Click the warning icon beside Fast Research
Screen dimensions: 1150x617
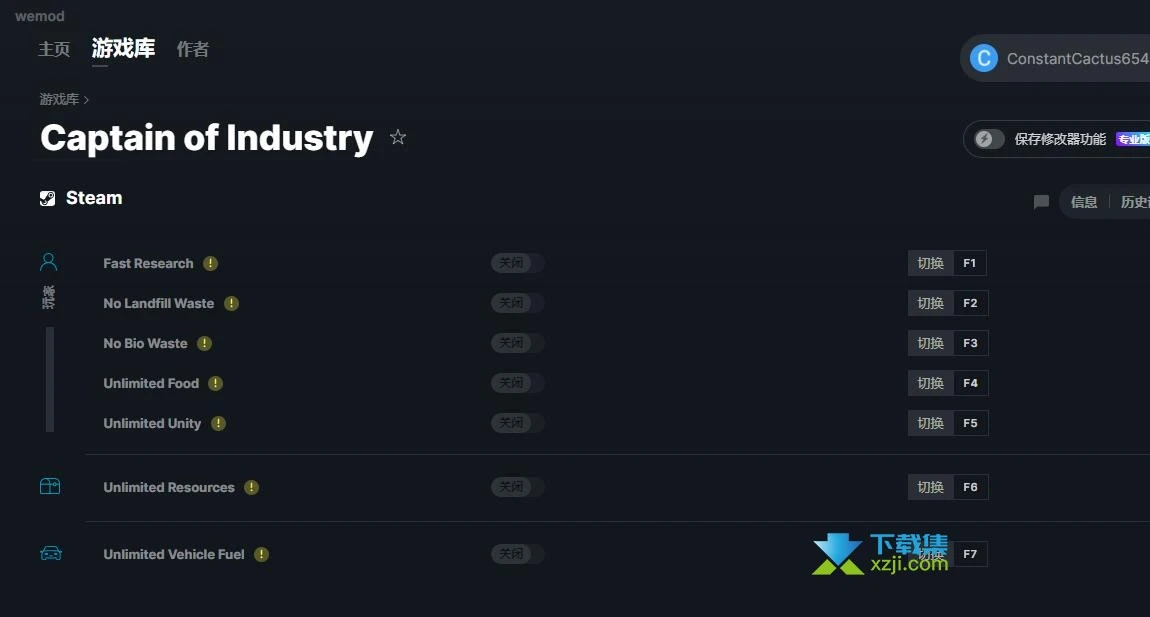(210, 263)
